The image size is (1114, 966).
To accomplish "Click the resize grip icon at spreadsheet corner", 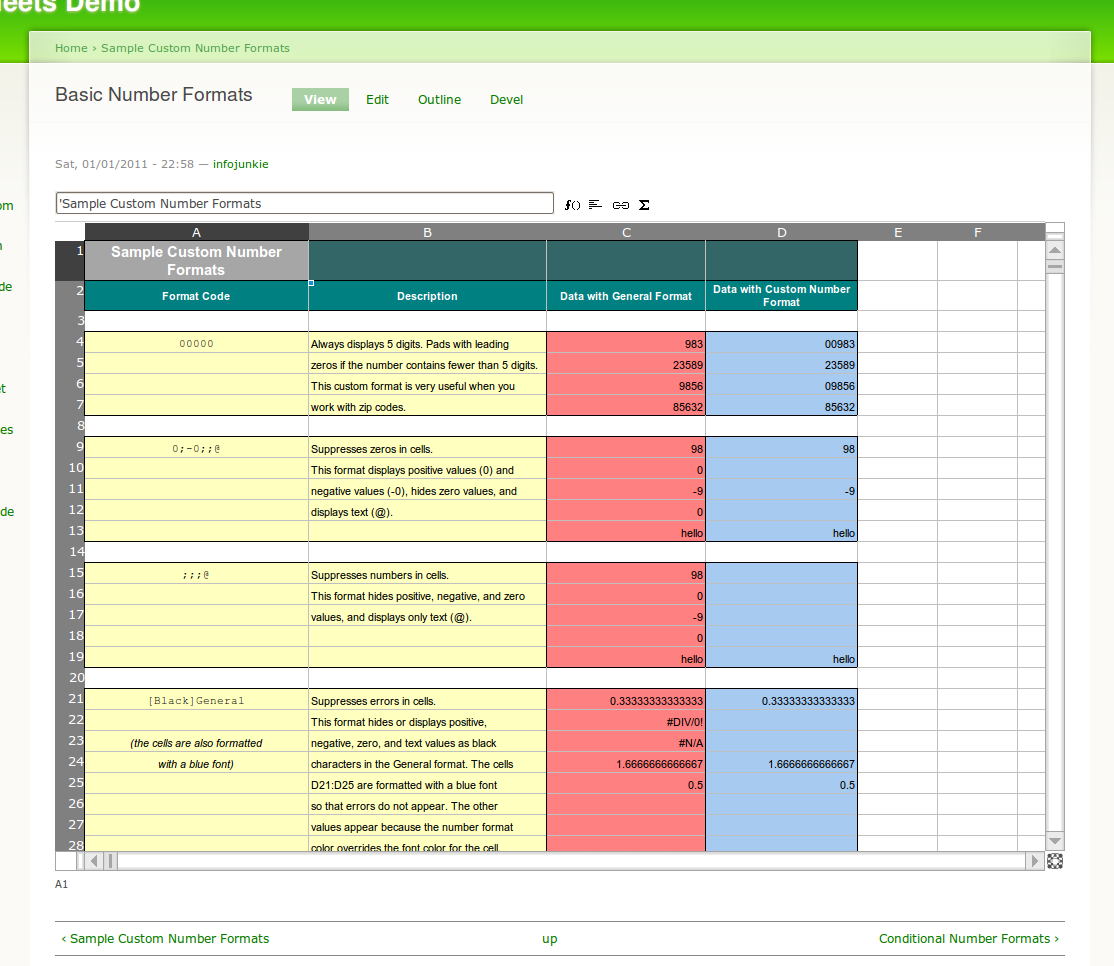I will pos(1055,861).
